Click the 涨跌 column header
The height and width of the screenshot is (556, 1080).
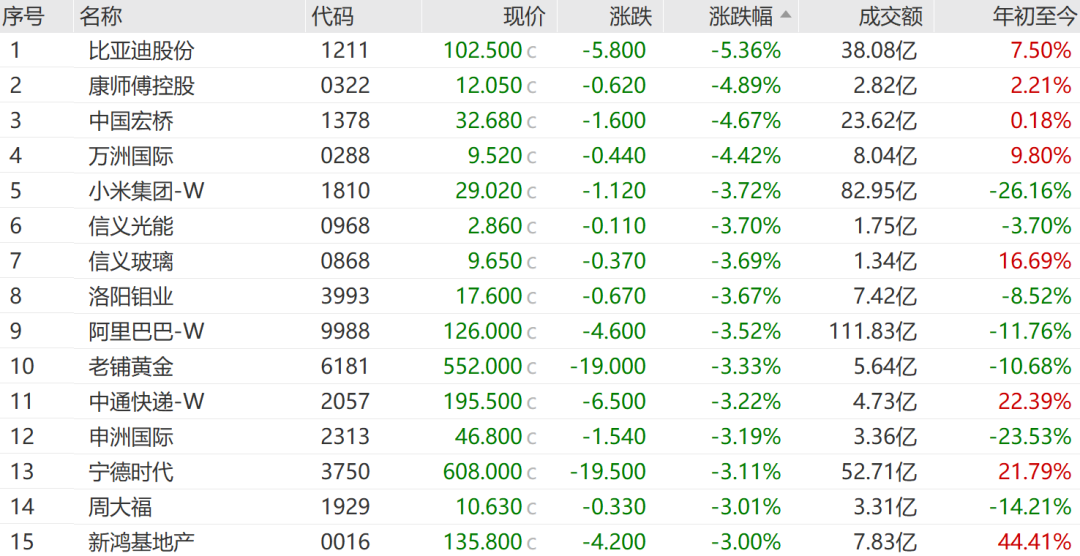pyautogui.click(x=630, y=16)
